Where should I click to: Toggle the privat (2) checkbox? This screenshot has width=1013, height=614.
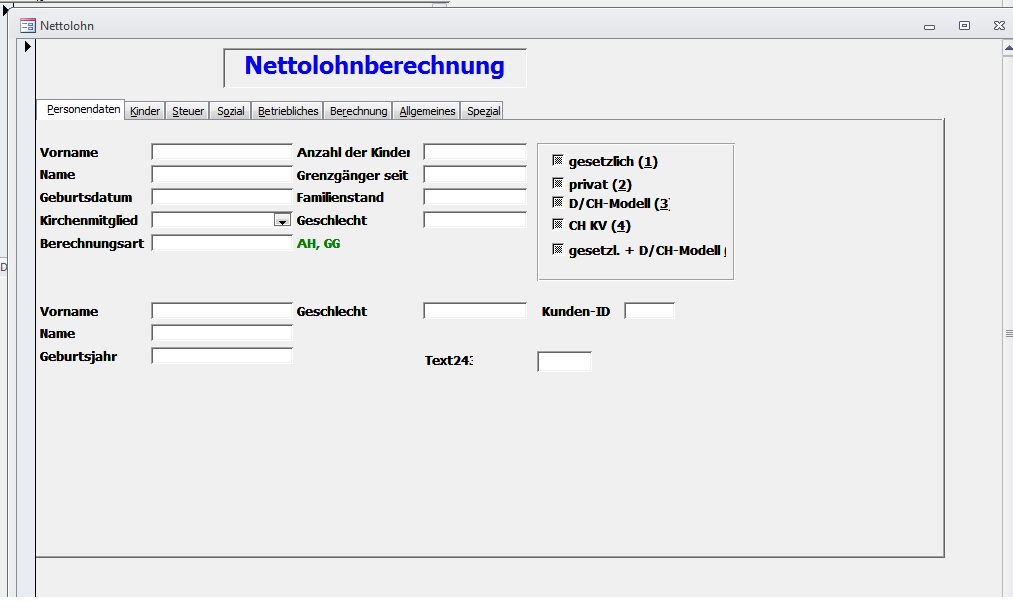click(x=558, y=183)
